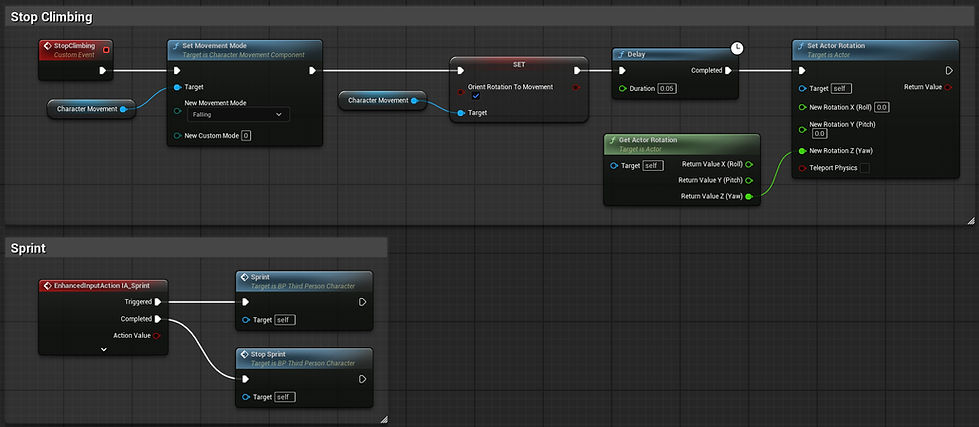Click the Stop Sprint node's Target self field

(x=285, y=397)
